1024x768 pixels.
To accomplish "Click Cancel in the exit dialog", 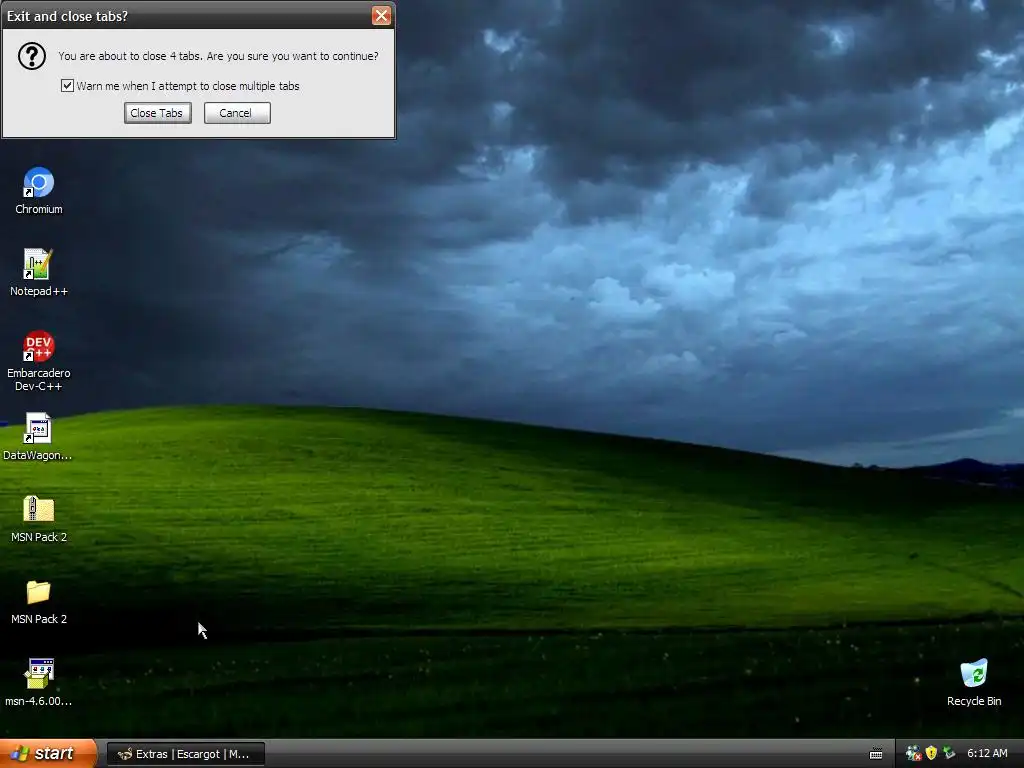I will tap(237, 113).
